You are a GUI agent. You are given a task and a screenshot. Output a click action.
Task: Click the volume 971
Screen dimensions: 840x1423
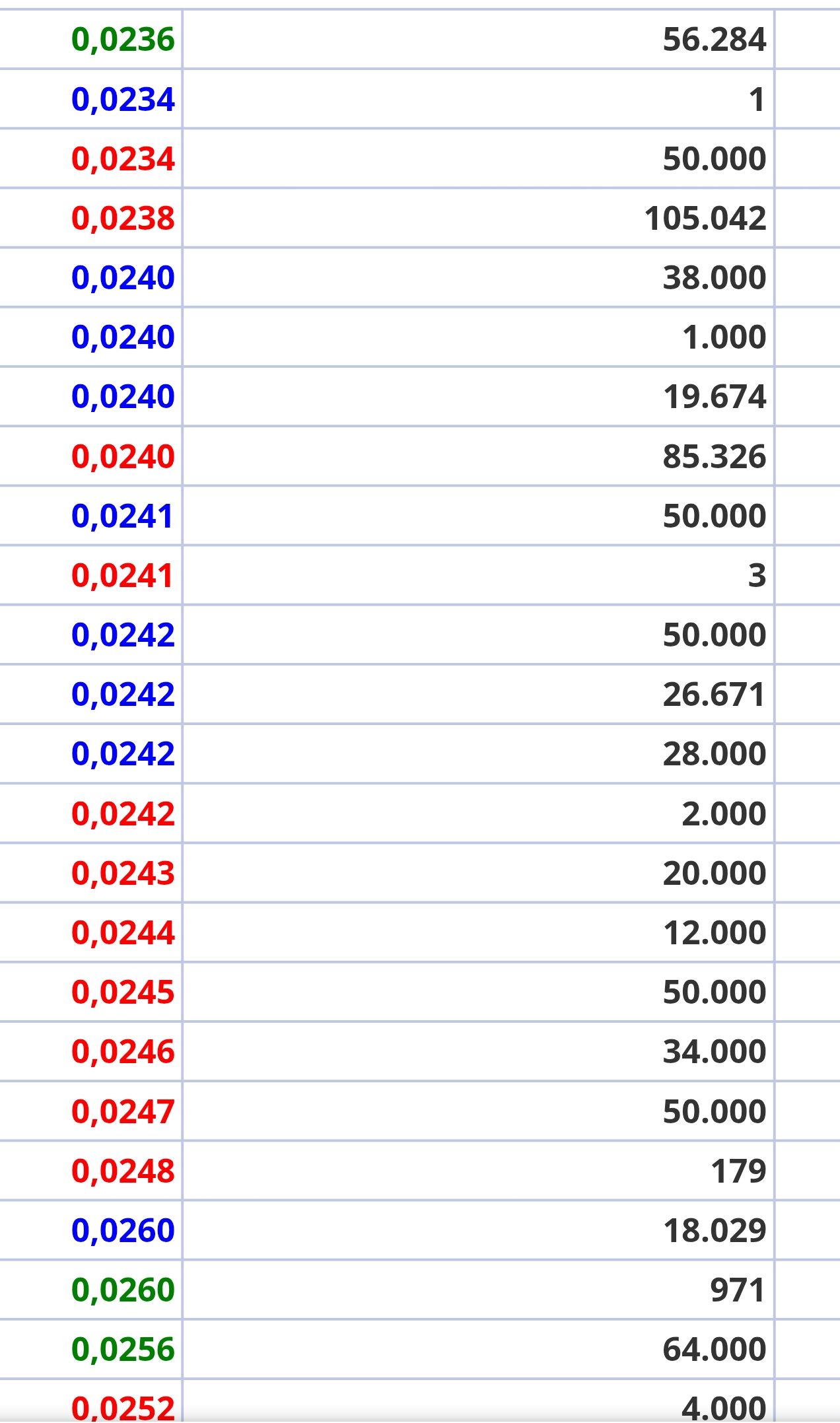[738, 1290]
